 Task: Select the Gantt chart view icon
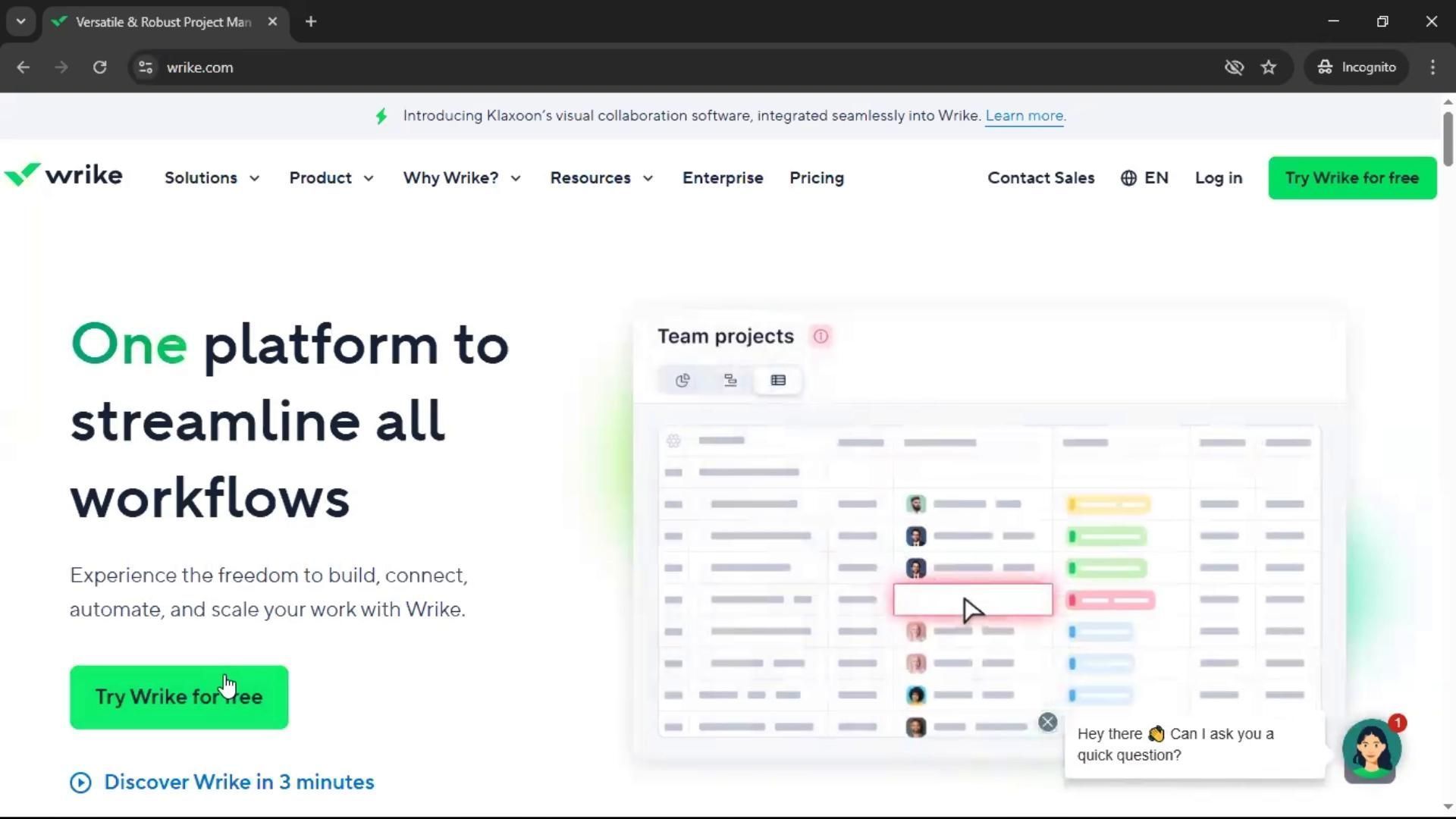[730, 381]
